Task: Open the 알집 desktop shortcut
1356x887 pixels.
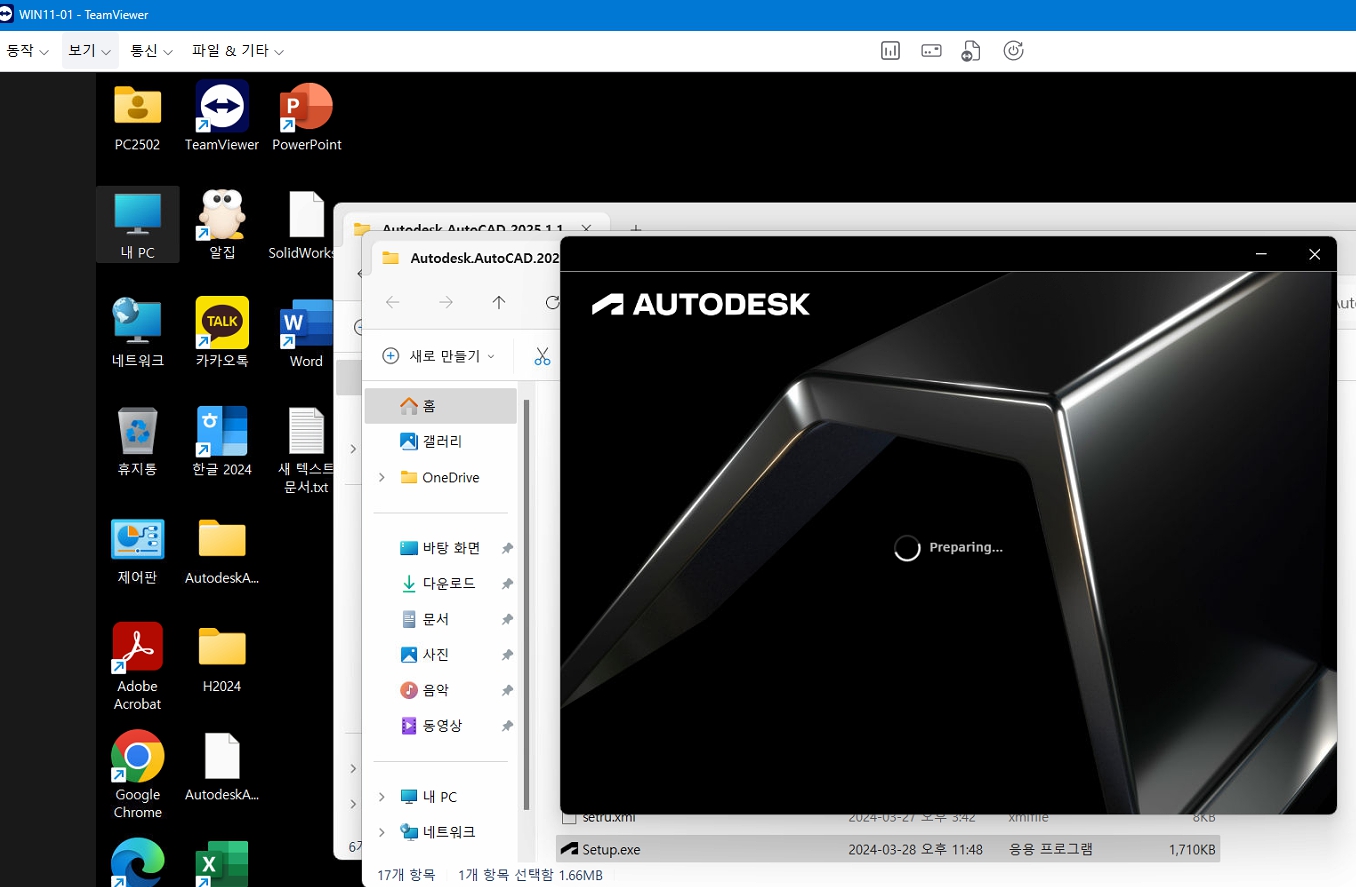Action: [x=221, y=224]
